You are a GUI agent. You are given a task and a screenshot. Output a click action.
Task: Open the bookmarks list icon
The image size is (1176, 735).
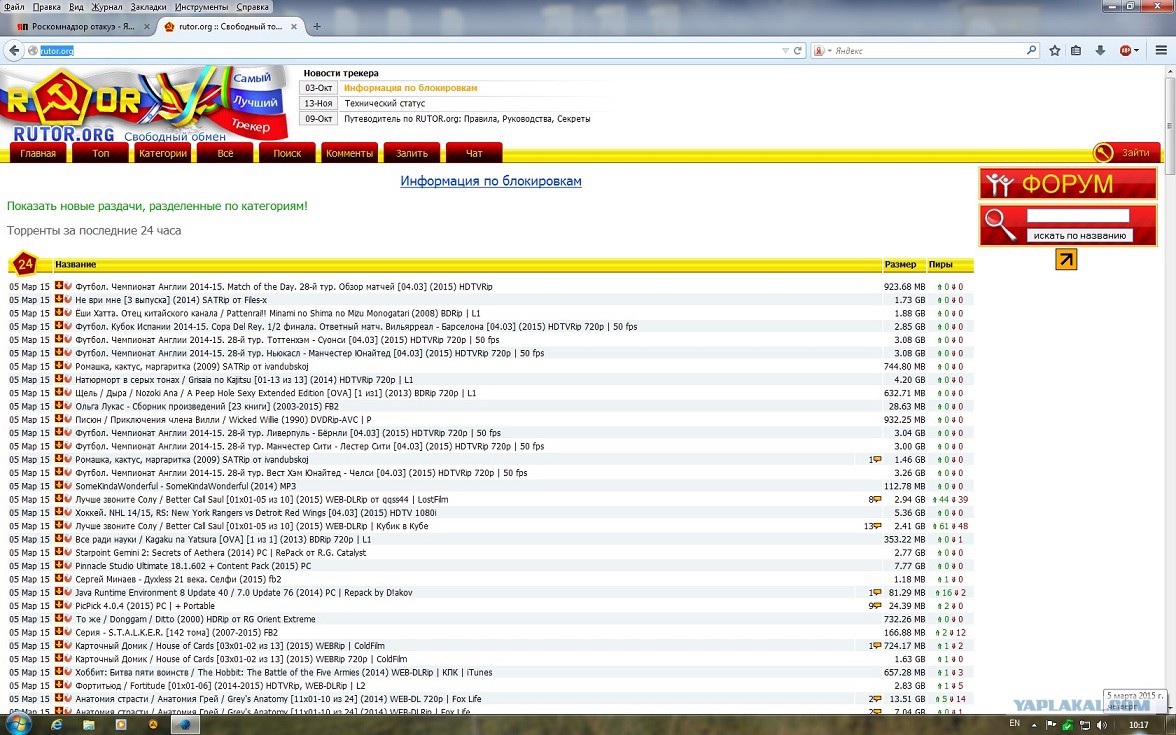tap(1076, 50)
